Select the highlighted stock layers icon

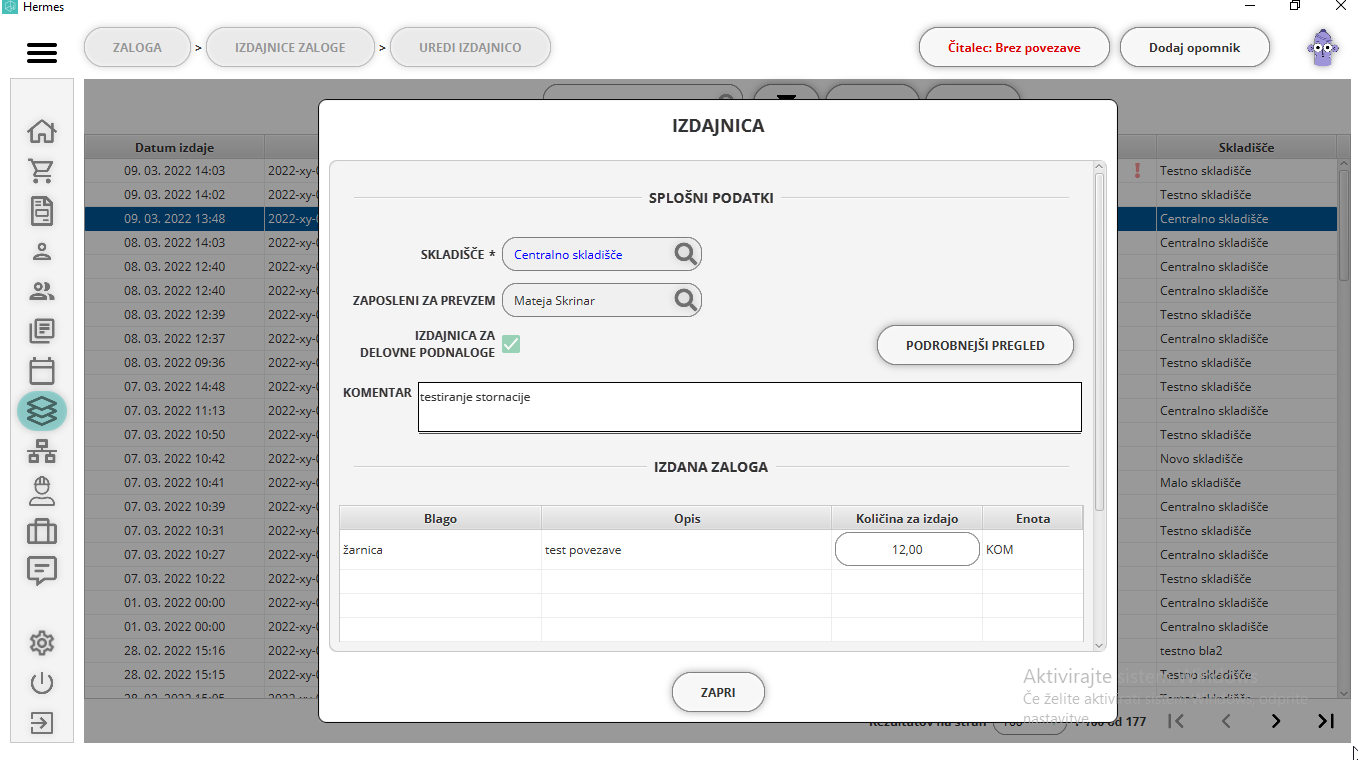coord(42,411)
